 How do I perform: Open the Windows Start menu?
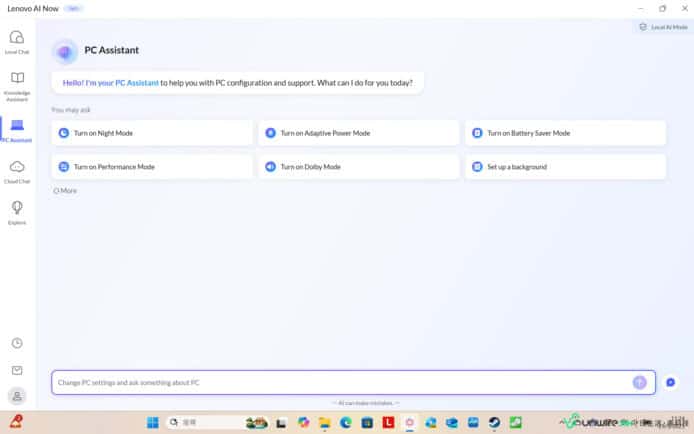pos(153,422)
